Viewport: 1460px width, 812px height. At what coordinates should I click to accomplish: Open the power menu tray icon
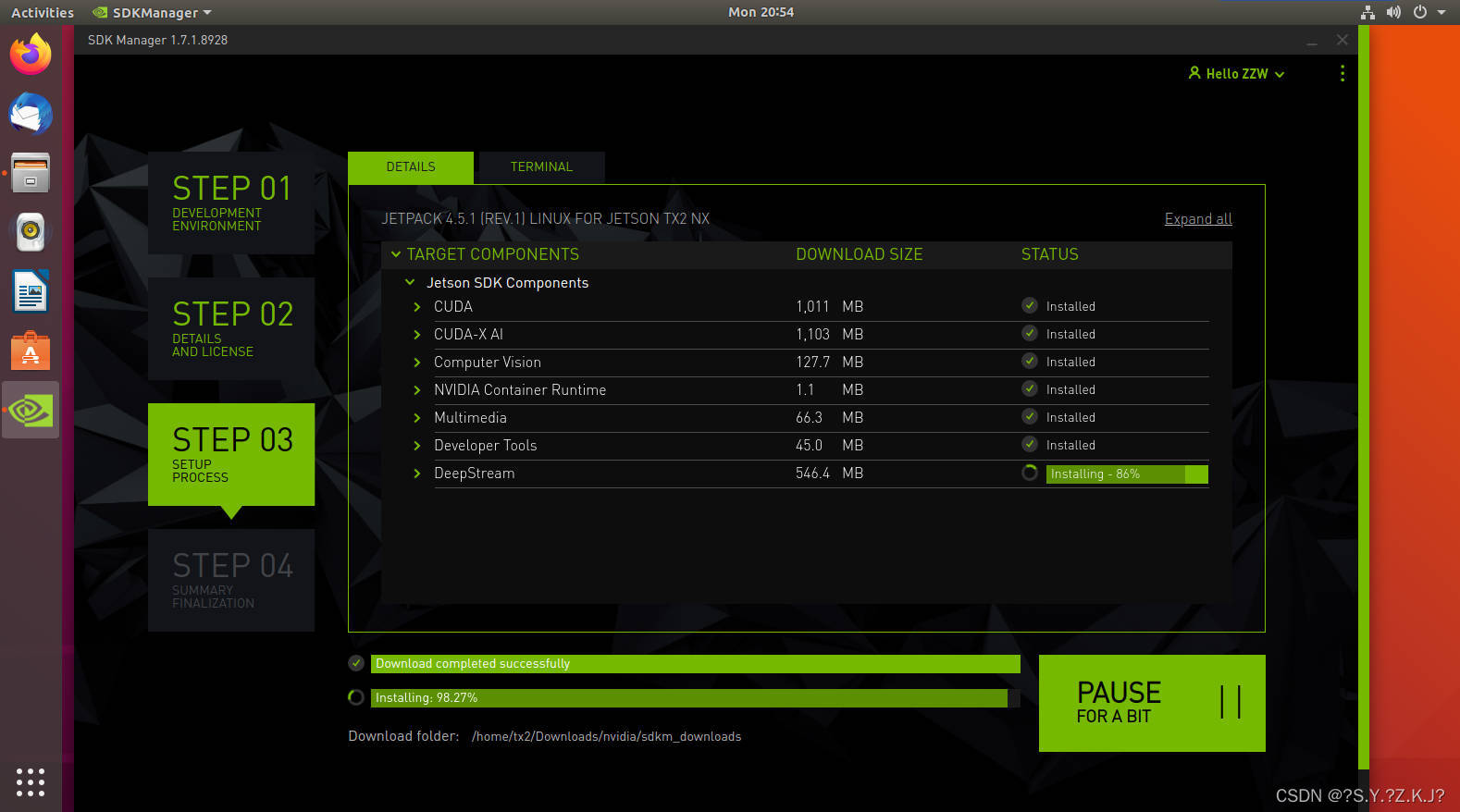pos(1420,12)
